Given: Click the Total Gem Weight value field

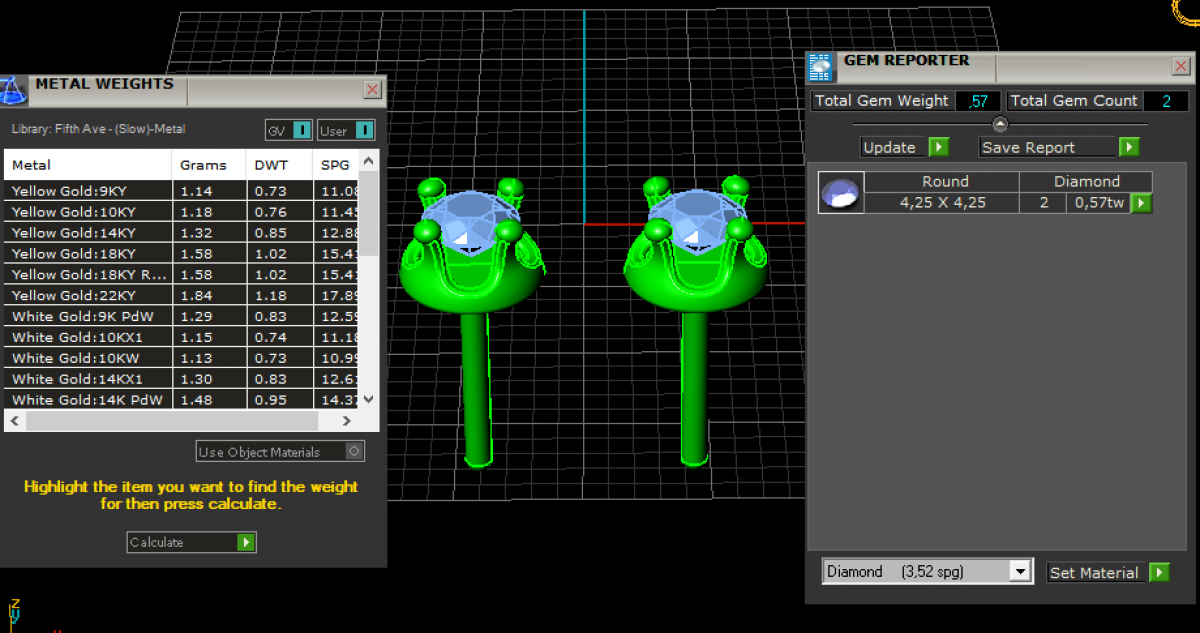Looking at the screenshot, I should point(978,101).
